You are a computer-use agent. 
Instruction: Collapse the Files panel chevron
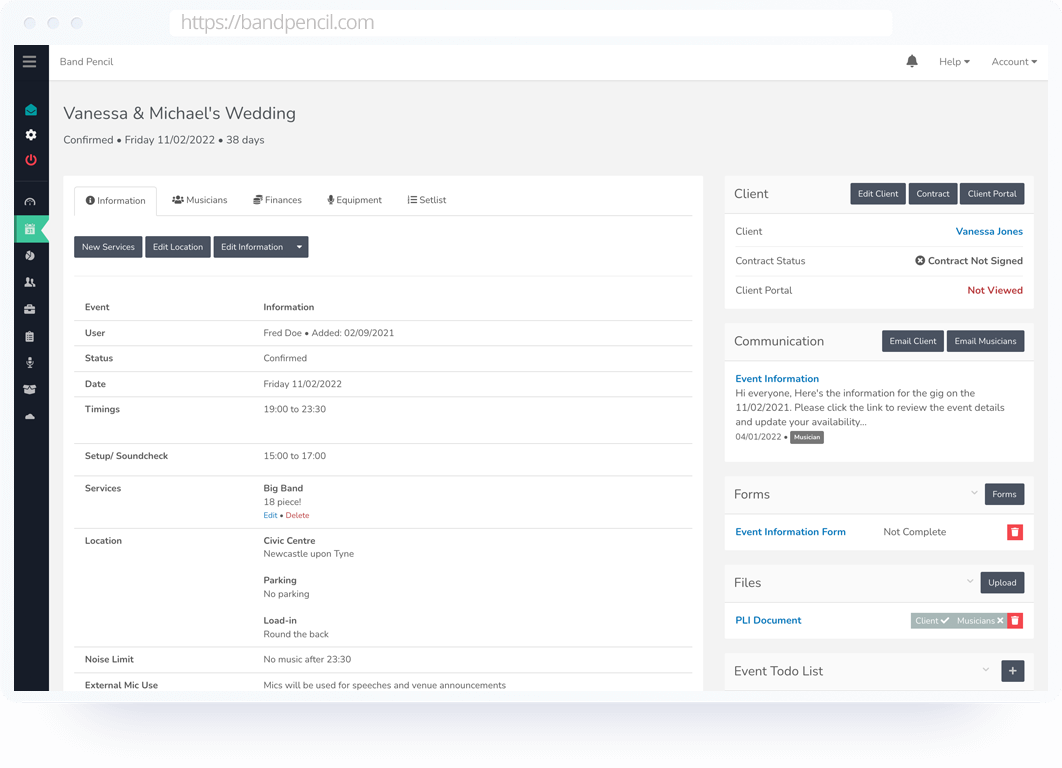pyautogui.click(x=969, y=581)
